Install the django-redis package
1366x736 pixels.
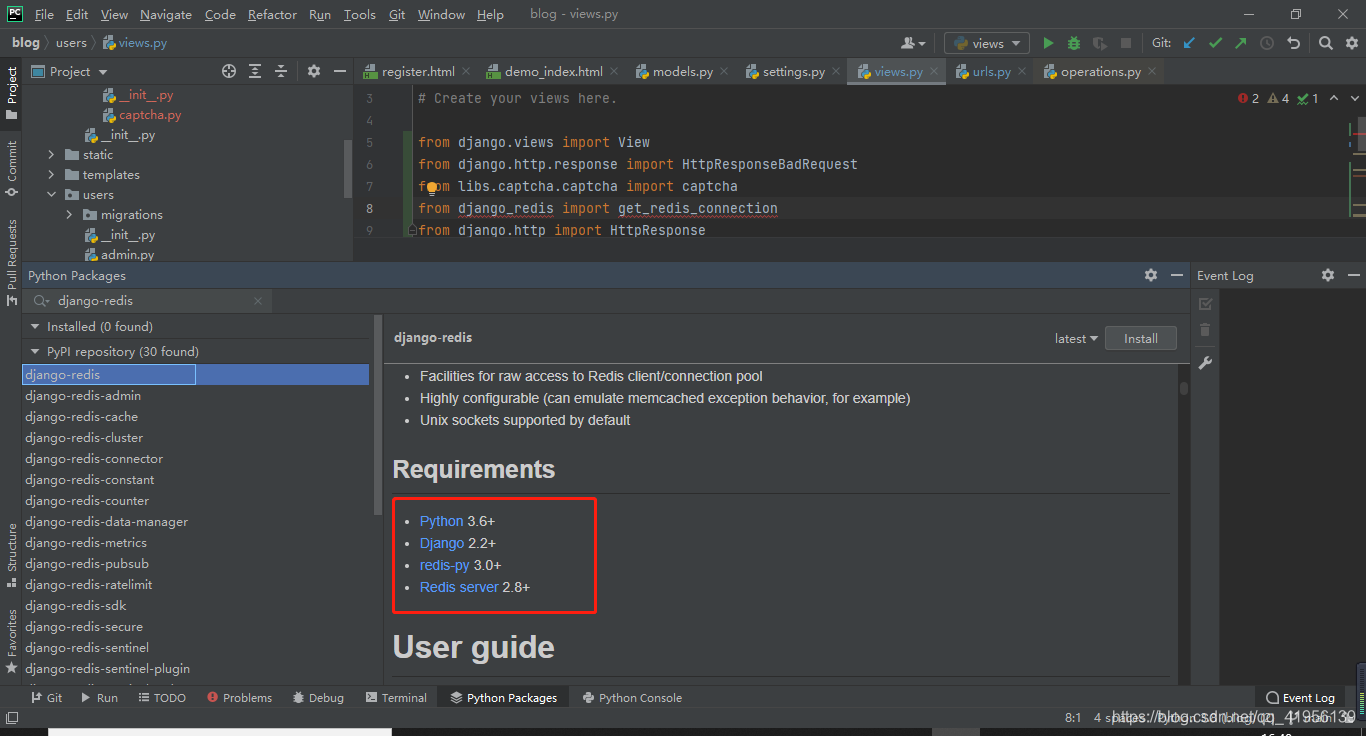pos(1140,339)
